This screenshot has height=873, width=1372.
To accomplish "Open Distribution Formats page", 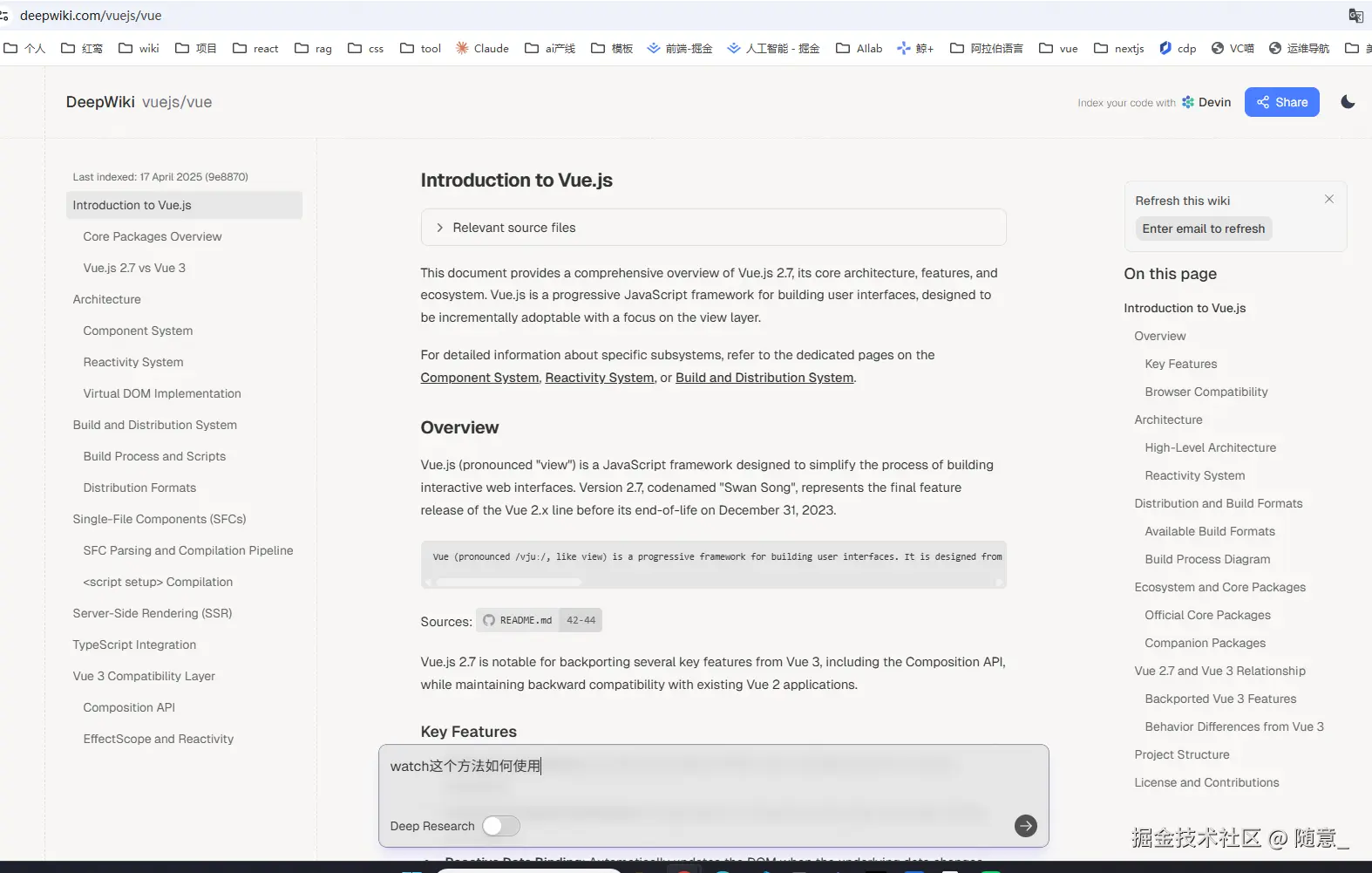I will pos(139,488).
